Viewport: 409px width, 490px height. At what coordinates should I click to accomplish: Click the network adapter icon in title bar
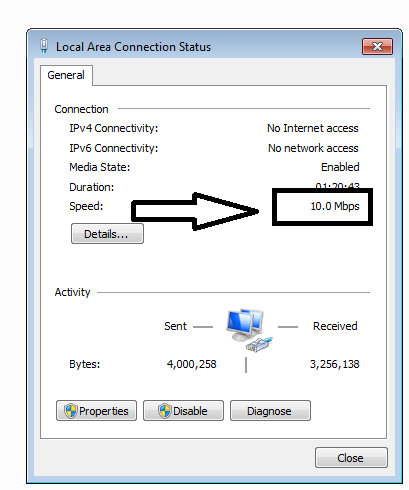tap(44, 46)
